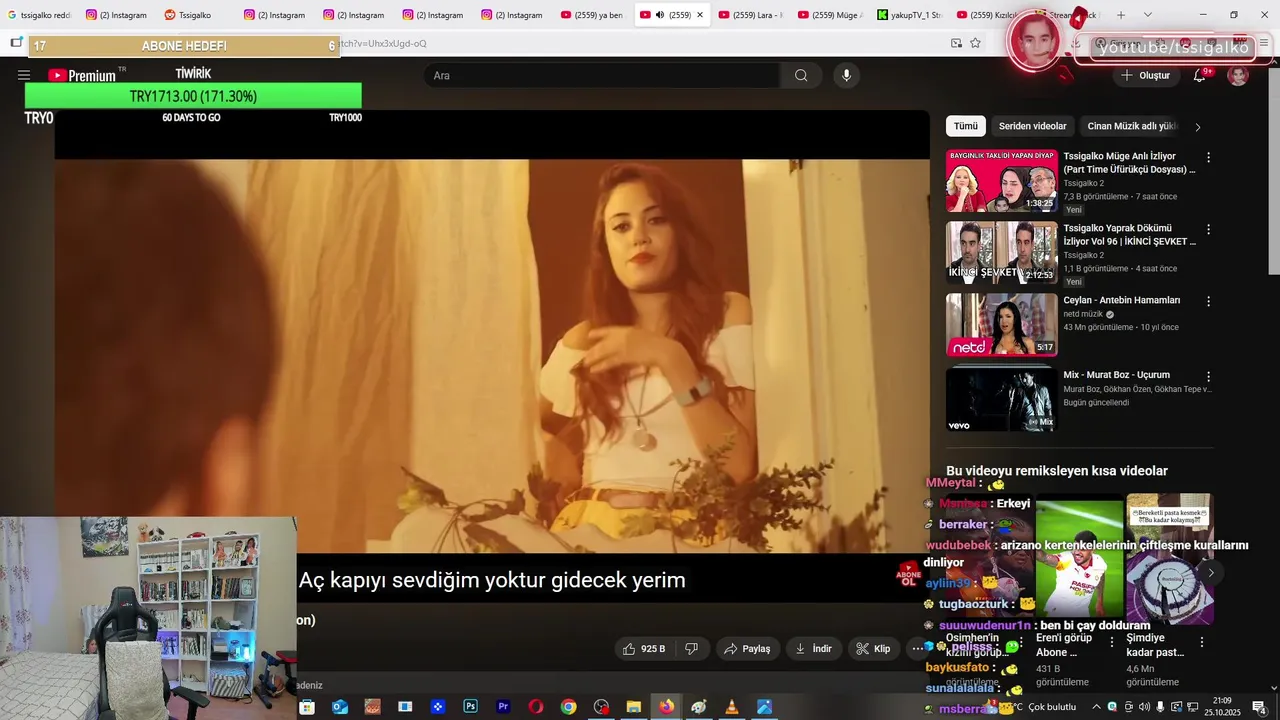Viewport: 1280px width, 720px height.
Task: Switch to the Müge YouTube tab
Action: pos(830,15)
